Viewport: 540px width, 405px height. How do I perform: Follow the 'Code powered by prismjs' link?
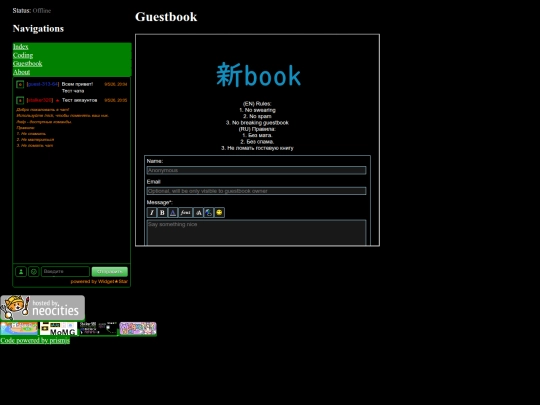[35, 340]
